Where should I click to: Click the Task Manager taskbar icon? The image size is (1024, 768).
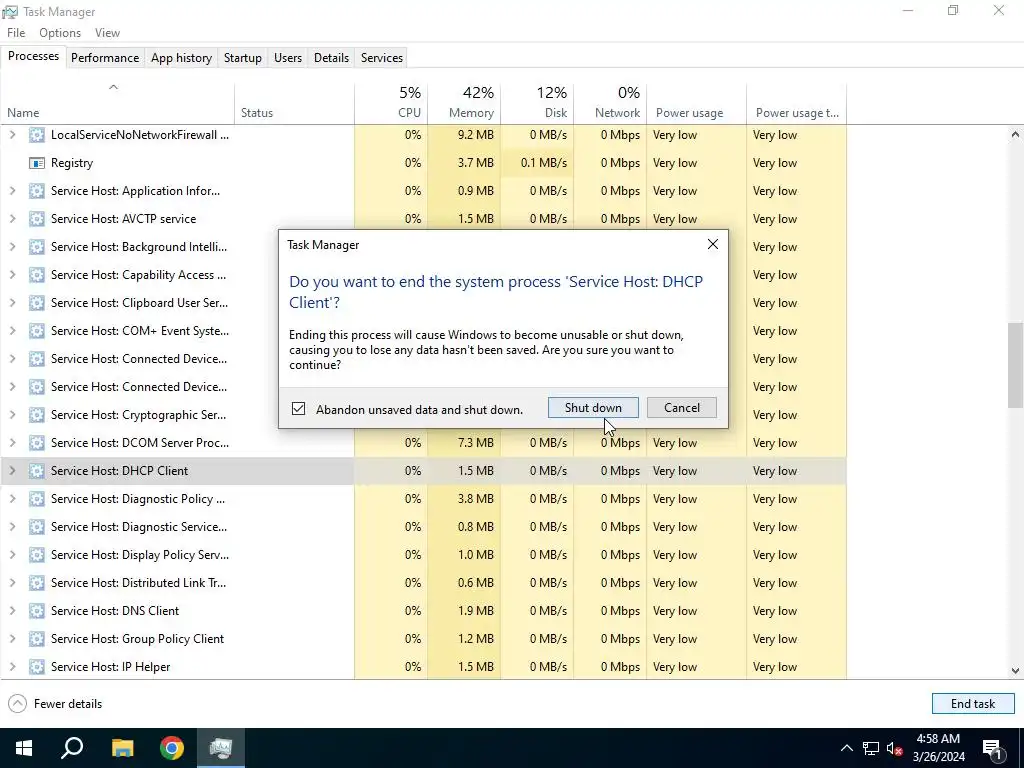pos(221,748)
